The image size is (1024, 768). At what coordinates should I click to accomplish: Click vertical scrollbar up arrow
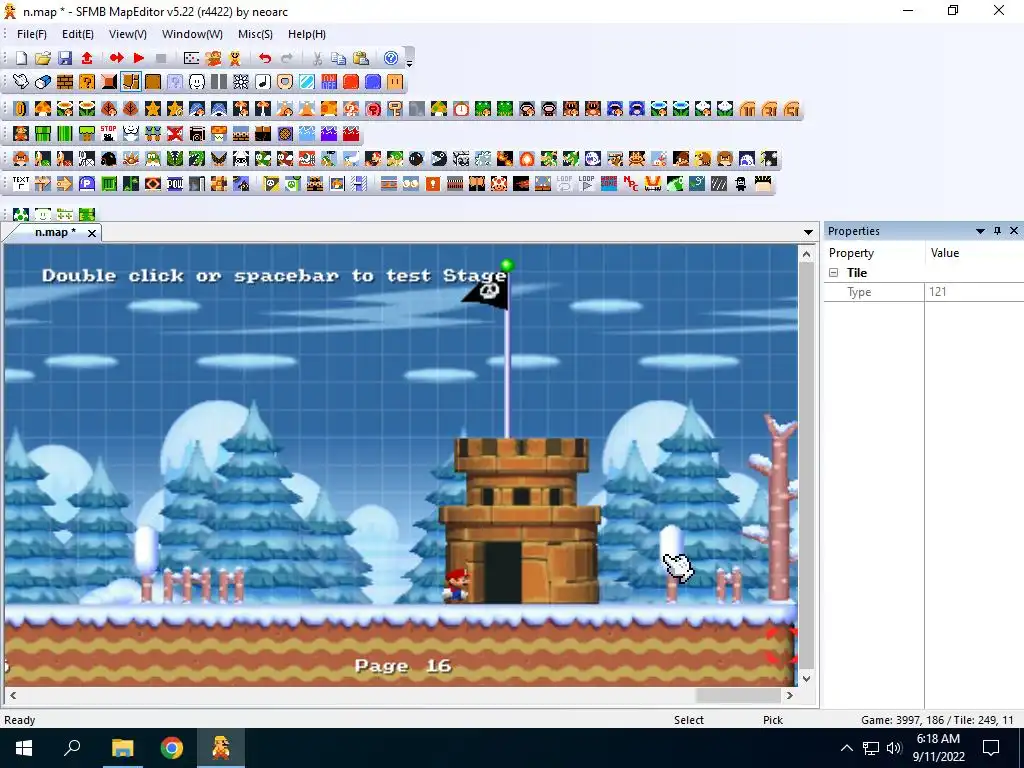pyautogui.click(x=806, y=254)
